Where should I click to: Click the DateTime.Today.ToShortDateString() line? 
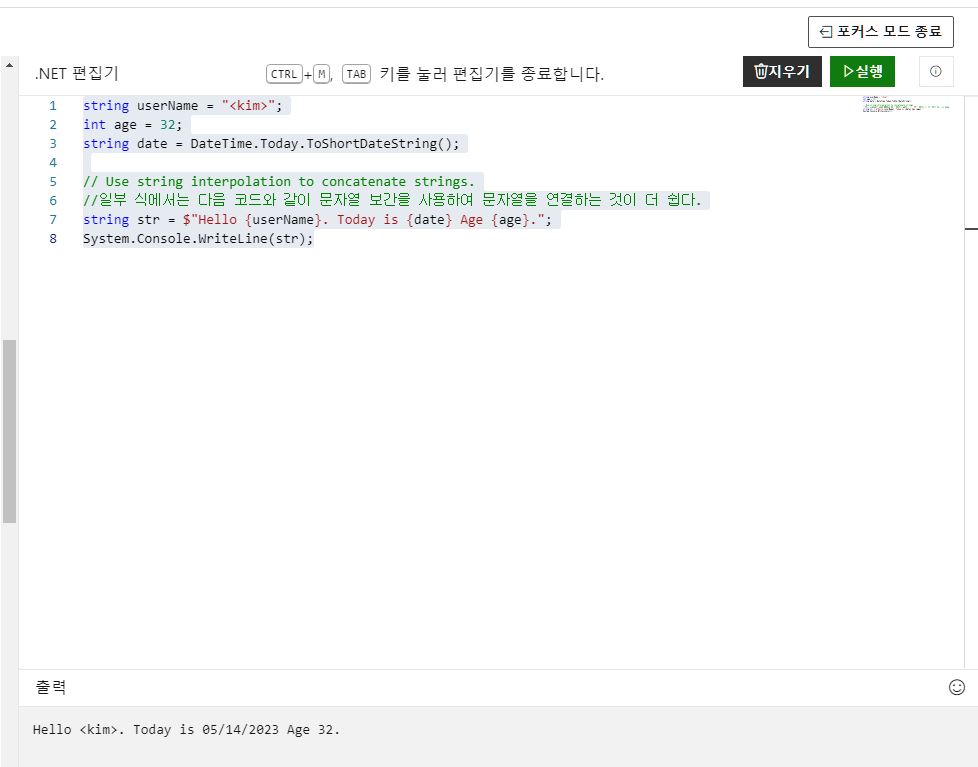271,144
